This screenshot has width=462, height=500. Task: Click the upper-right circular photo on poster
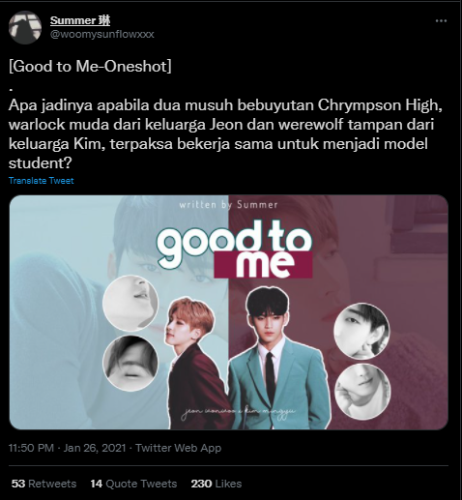click(x=362, y=330)
